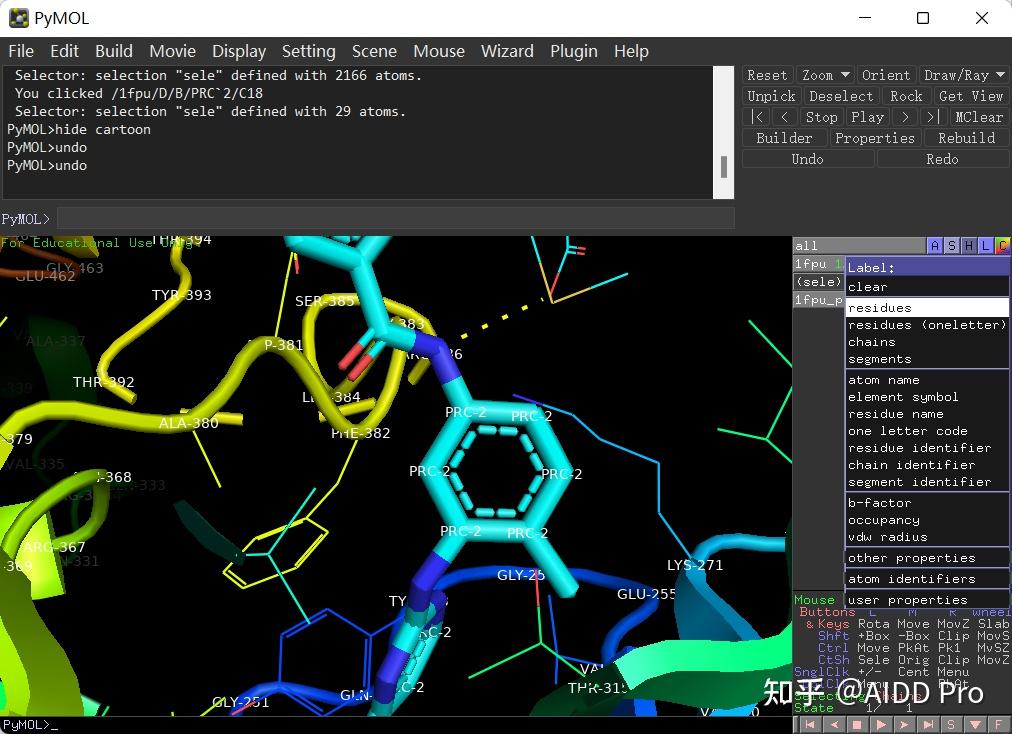1012x734 pixels.
Task: Click the Get View button
Action: click(970, 96)
